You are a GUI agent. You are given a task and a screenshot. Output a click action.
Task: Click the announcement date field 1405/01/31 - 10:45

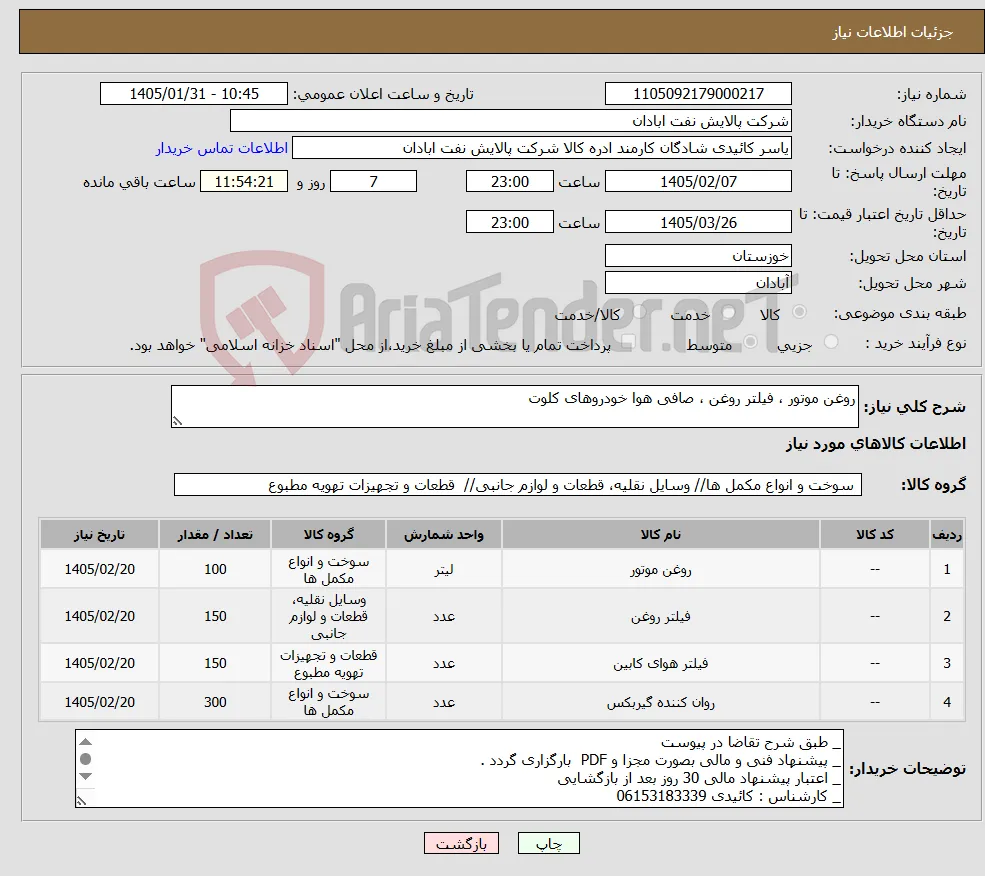193,94
